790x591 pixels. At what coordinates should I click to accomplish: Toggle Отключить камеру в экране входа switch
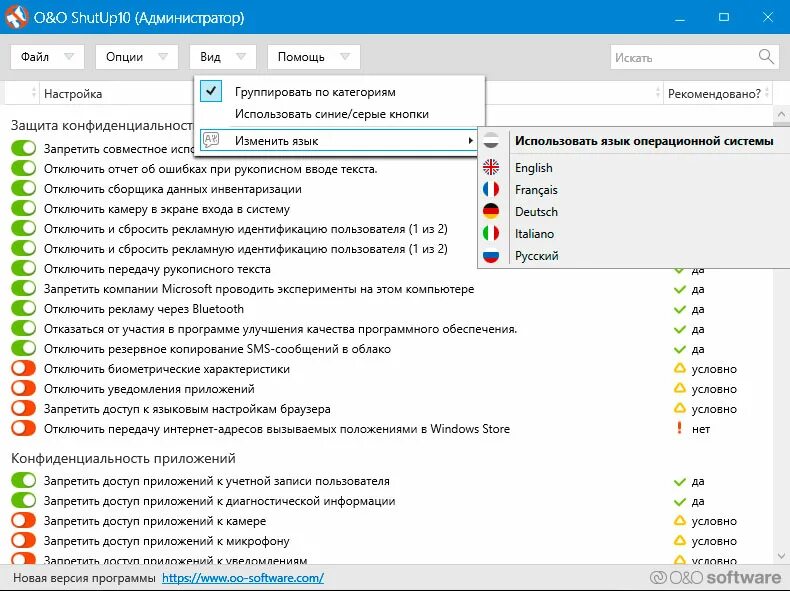(x=24, y=208)
